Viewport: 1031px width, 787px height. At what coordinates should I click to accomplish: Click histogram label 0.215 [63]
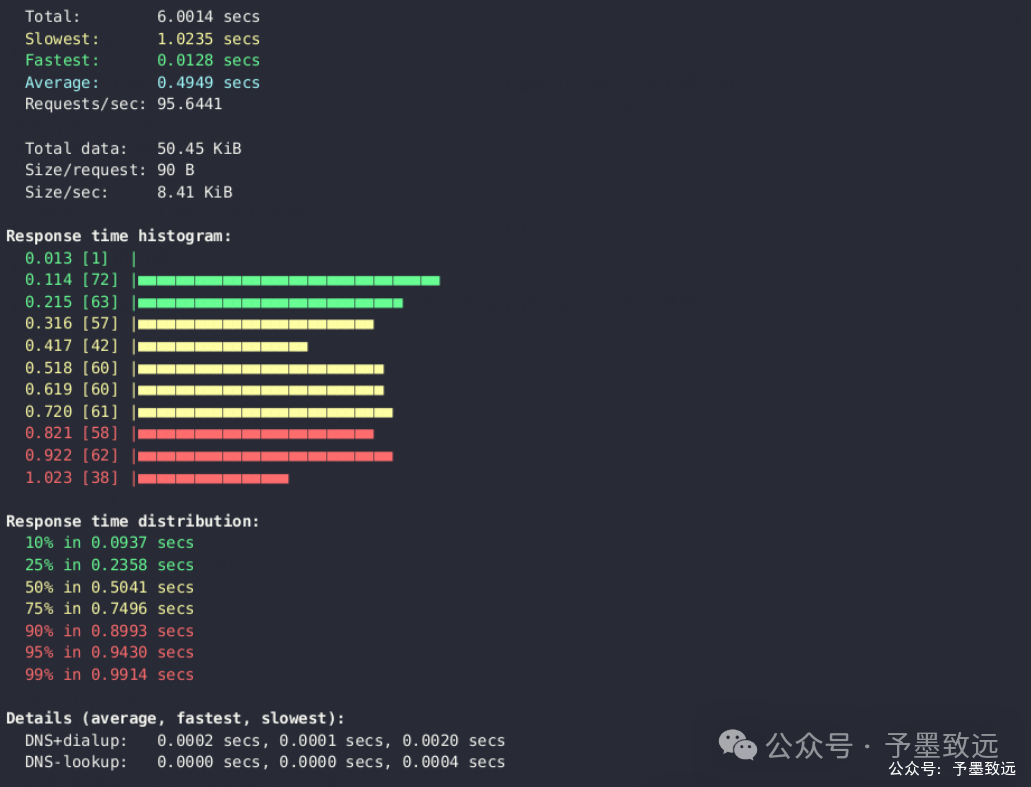coord(72,302)
